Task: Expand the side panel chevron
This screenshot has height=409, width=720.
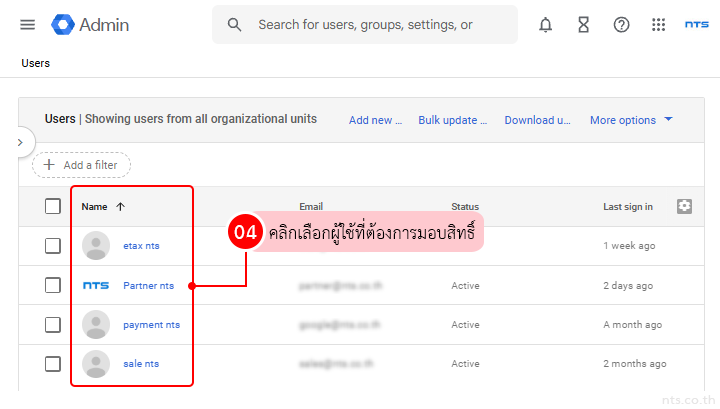Action: (x=20, y=142)
